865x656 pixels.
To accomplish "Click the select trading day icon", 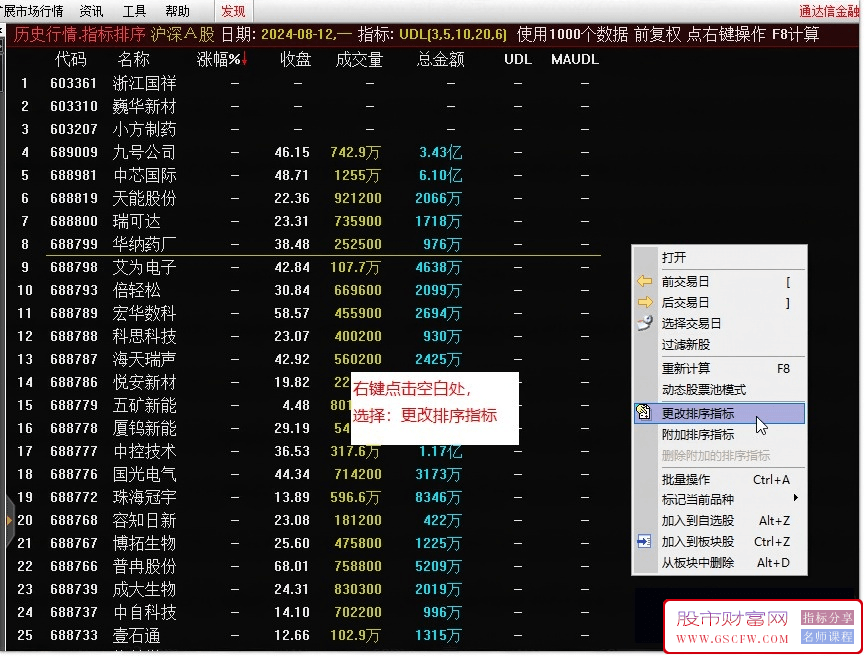I will tap(644, 323).
